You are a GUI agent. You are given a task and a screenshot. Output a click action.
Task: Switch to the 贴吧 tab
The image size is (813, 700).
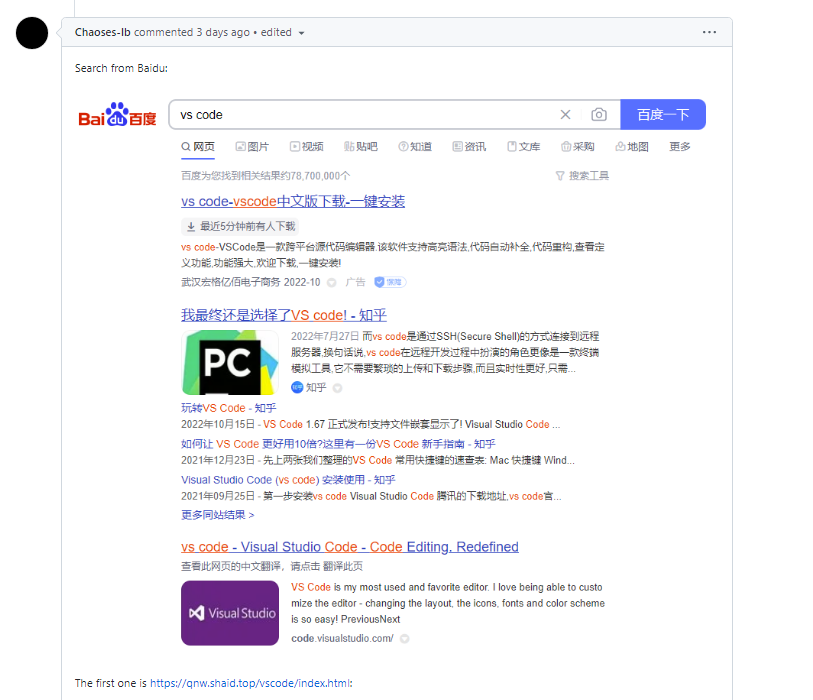(361, 147)
